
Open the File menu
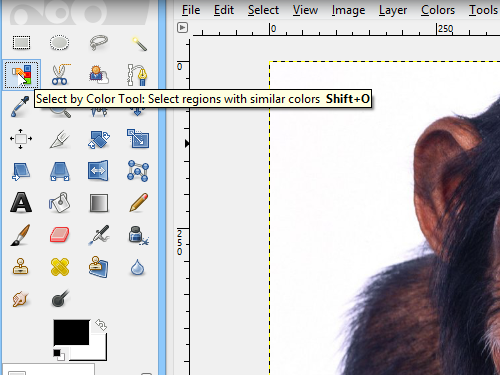191,10
